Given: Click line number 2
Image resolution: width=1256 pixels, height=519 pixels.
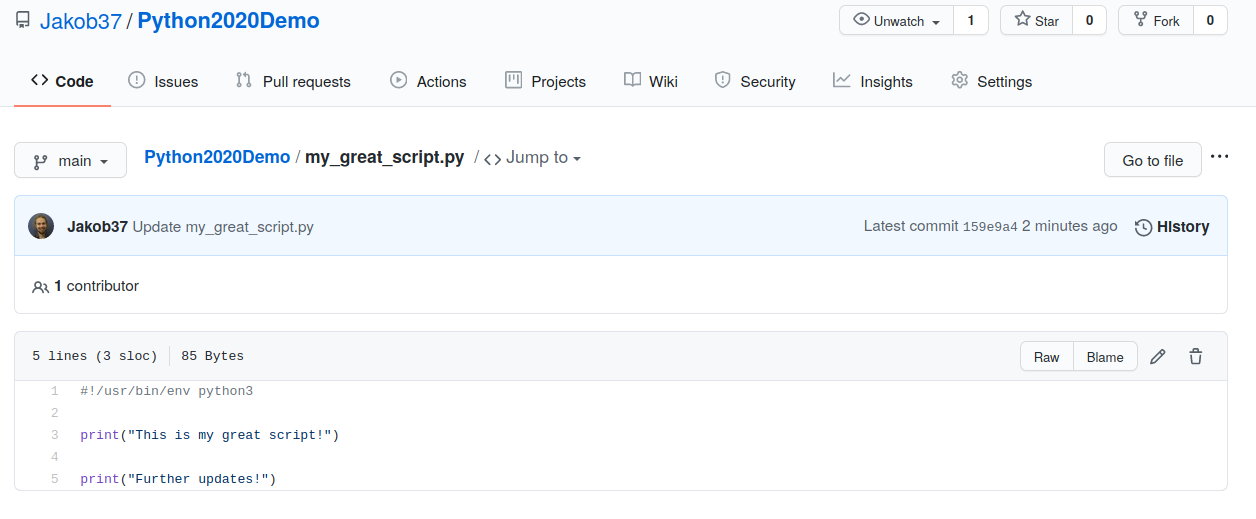Looking at the screenshot, I should (55, 413).
